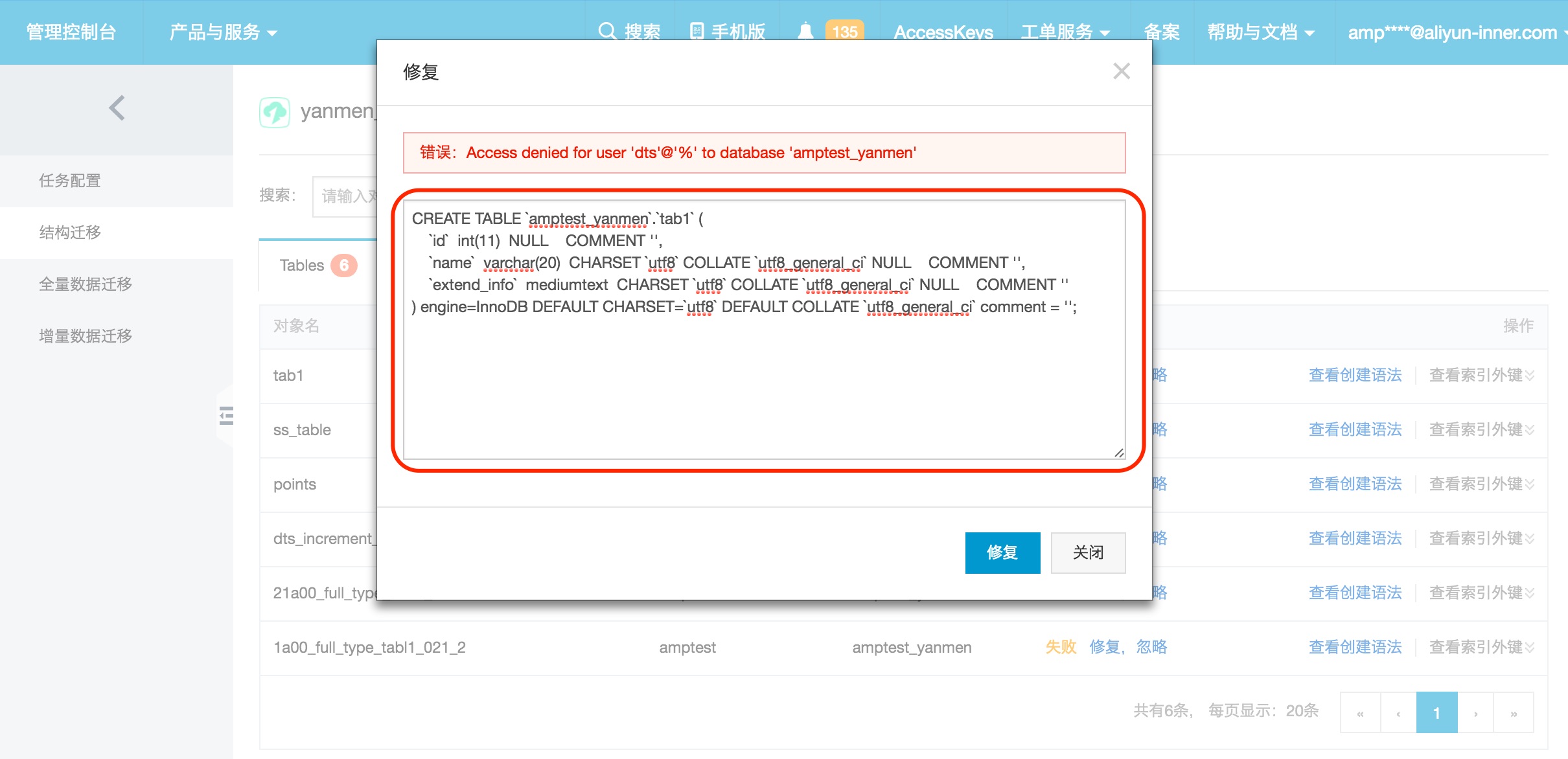The height and width of the screenshot is (759, 1568).
Task: Expand 查看索引外键 for 21a00_full_type row
Action: (1482, 593)
